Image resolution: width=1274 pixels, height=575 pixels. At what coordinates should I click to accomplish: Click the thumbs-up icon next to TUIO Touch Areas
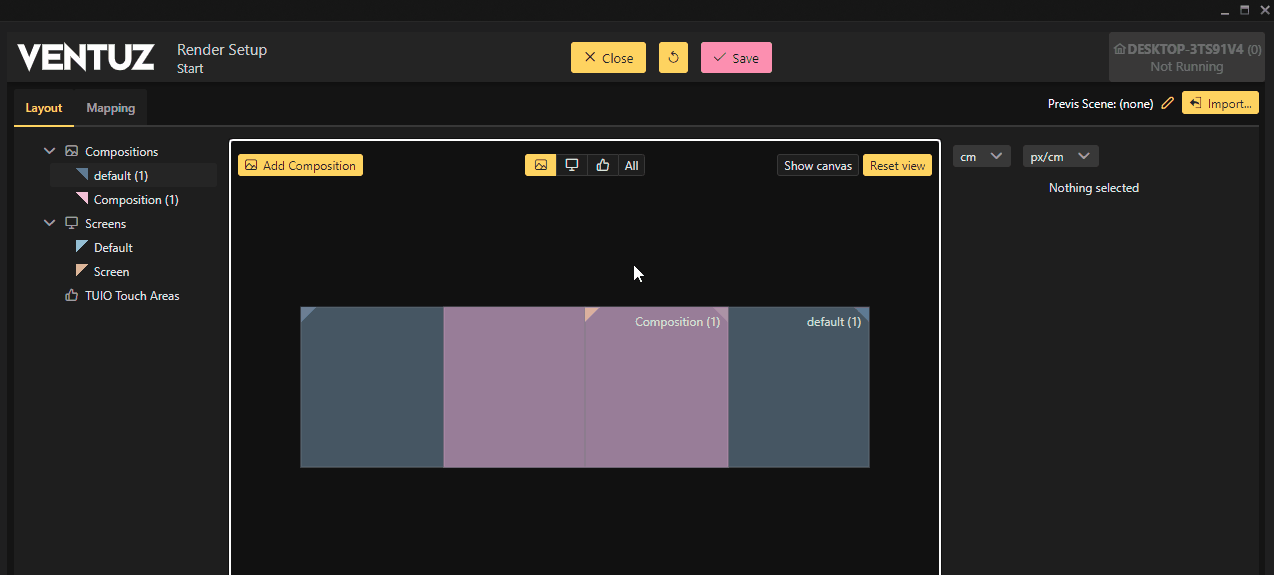click(x=71, y=295)
